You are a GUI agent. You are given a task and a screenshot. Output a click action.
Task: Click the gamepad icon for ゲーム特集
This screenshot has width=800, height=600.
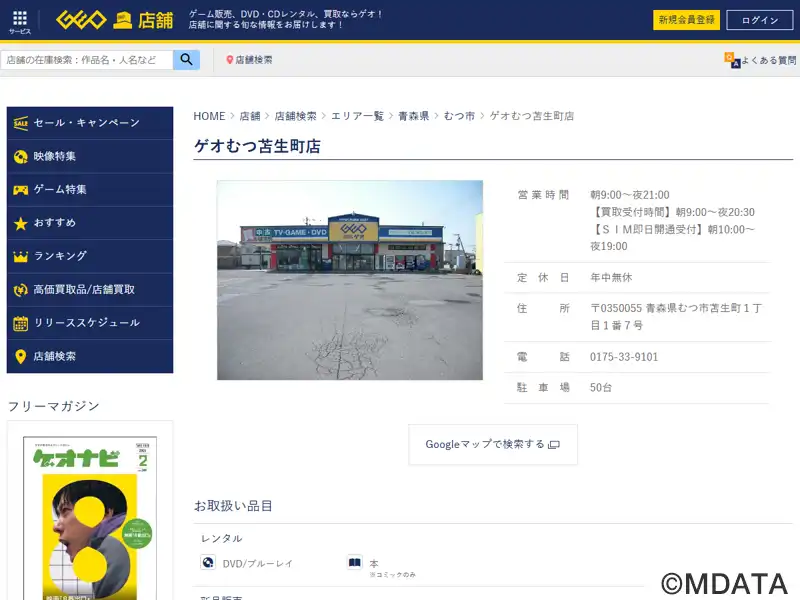click(x=20, y=190)
